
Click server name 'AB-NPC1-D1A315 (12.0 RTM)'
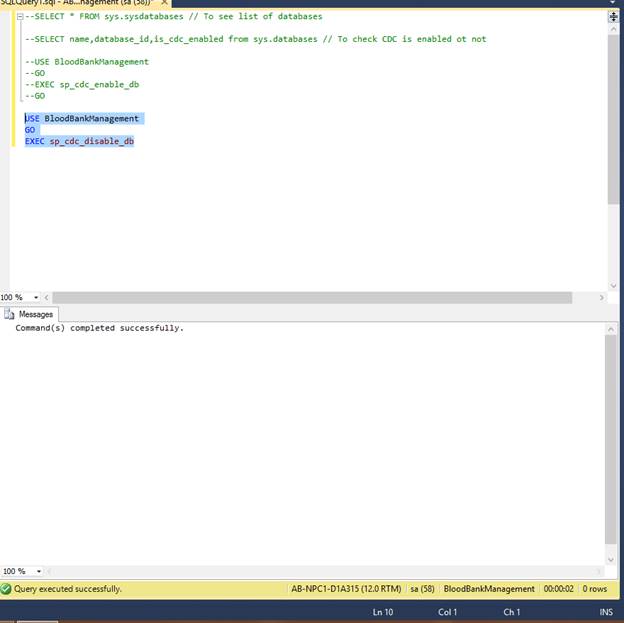click(346, 589)
